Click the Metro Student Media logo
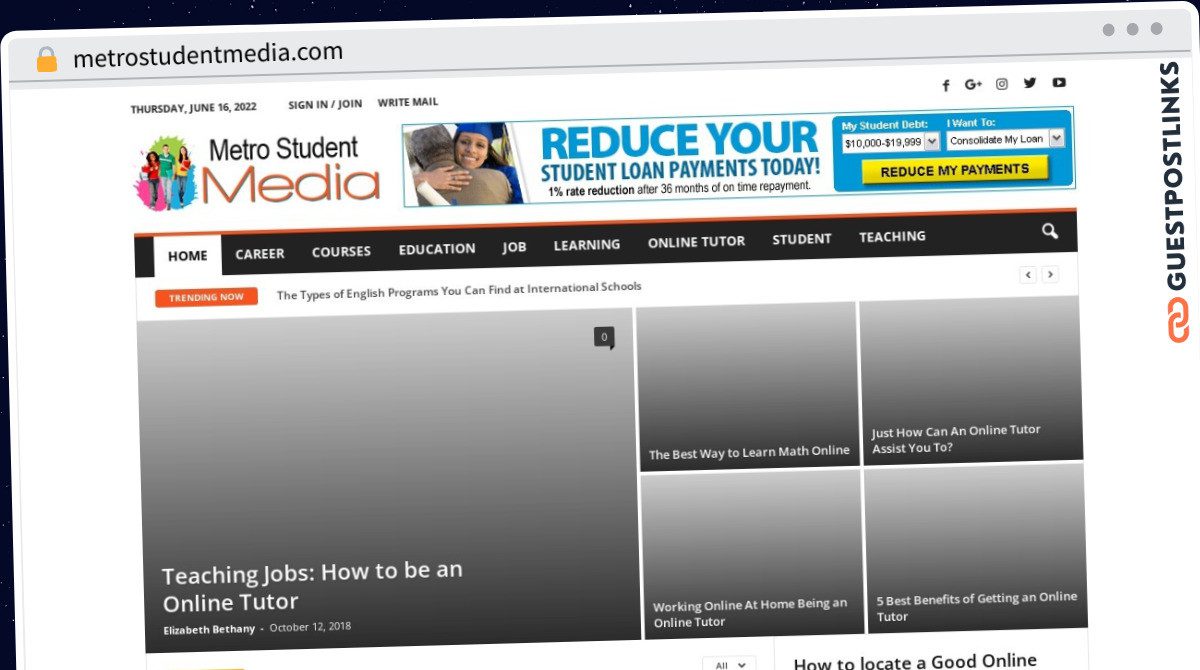The height and width of the screenshot is (670, 1200). [258, 172]
